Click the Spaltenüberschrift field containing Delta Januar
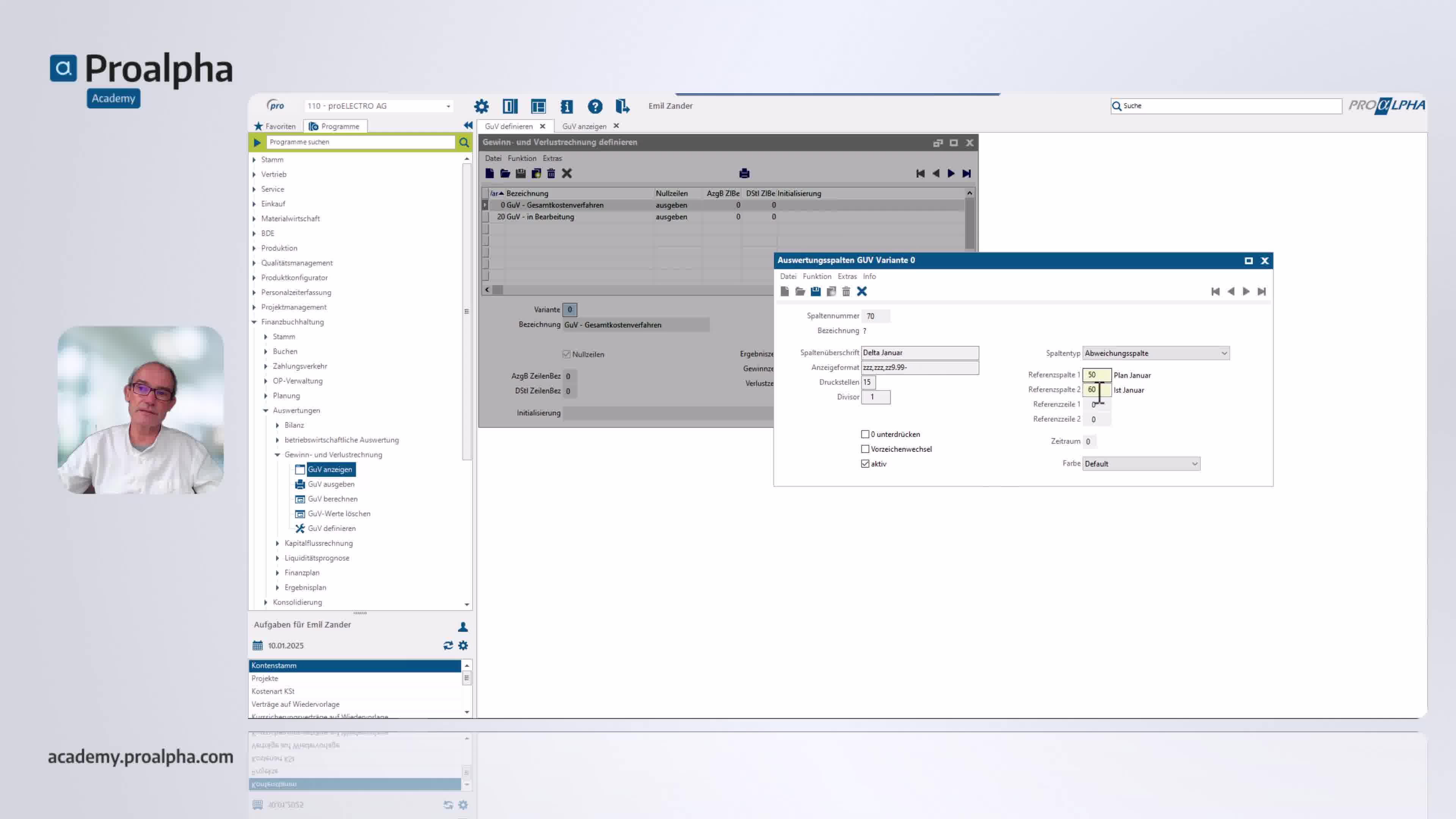The height and width of the screenshot is (819, 1456). click(919, 353)
